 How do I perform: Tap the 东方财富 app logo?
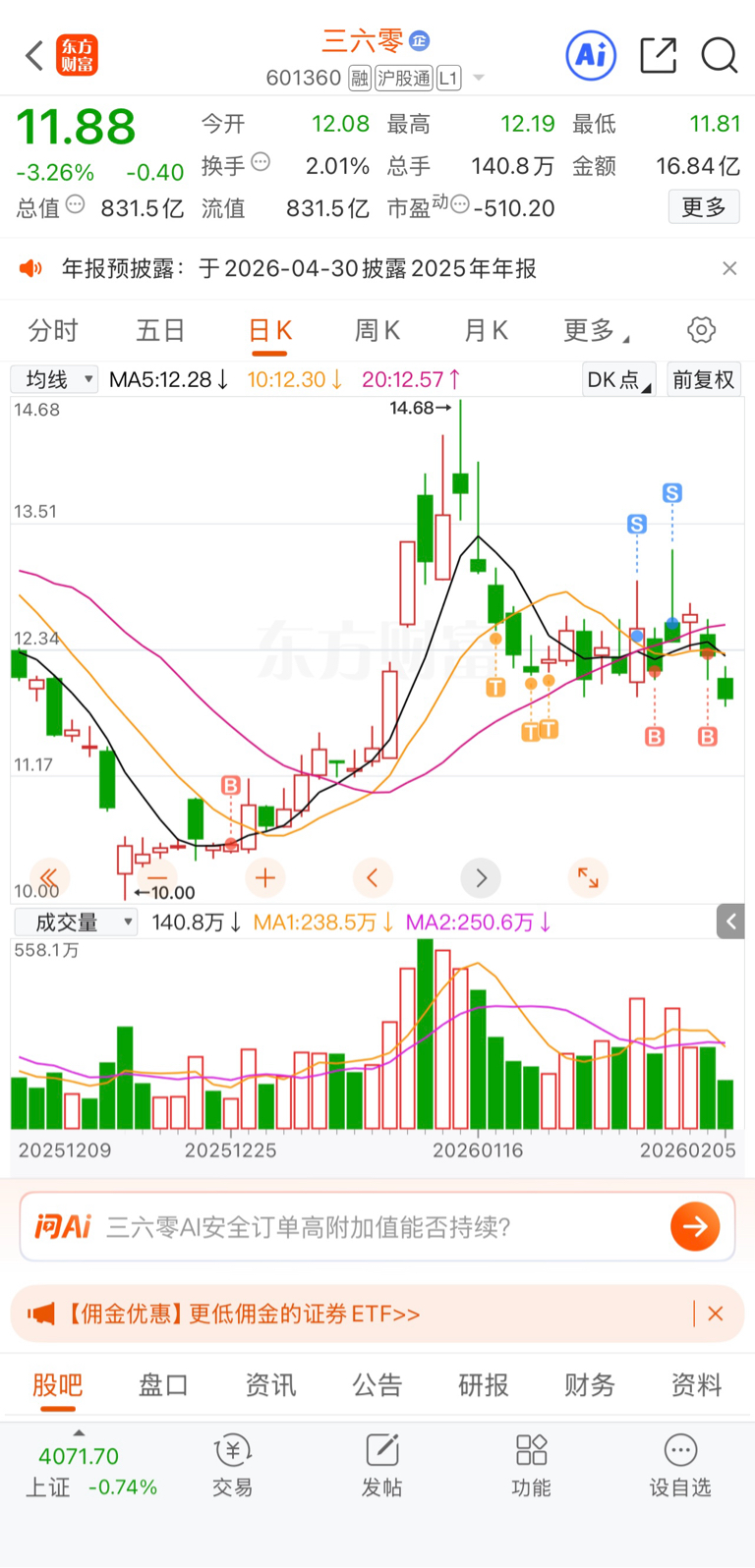pos(77,55)
